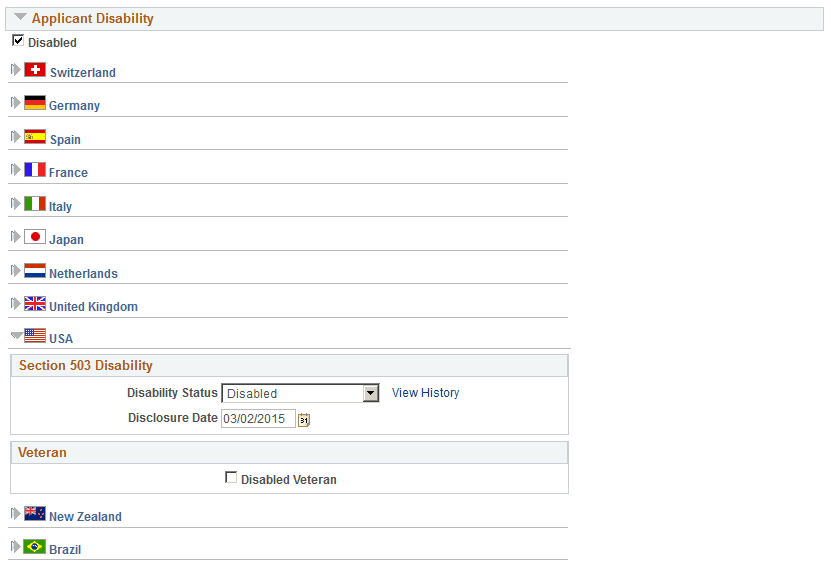This screenshot has width=831, height=566.
Task: Expand the Switzerland section arrow
Action: point(15,69)
